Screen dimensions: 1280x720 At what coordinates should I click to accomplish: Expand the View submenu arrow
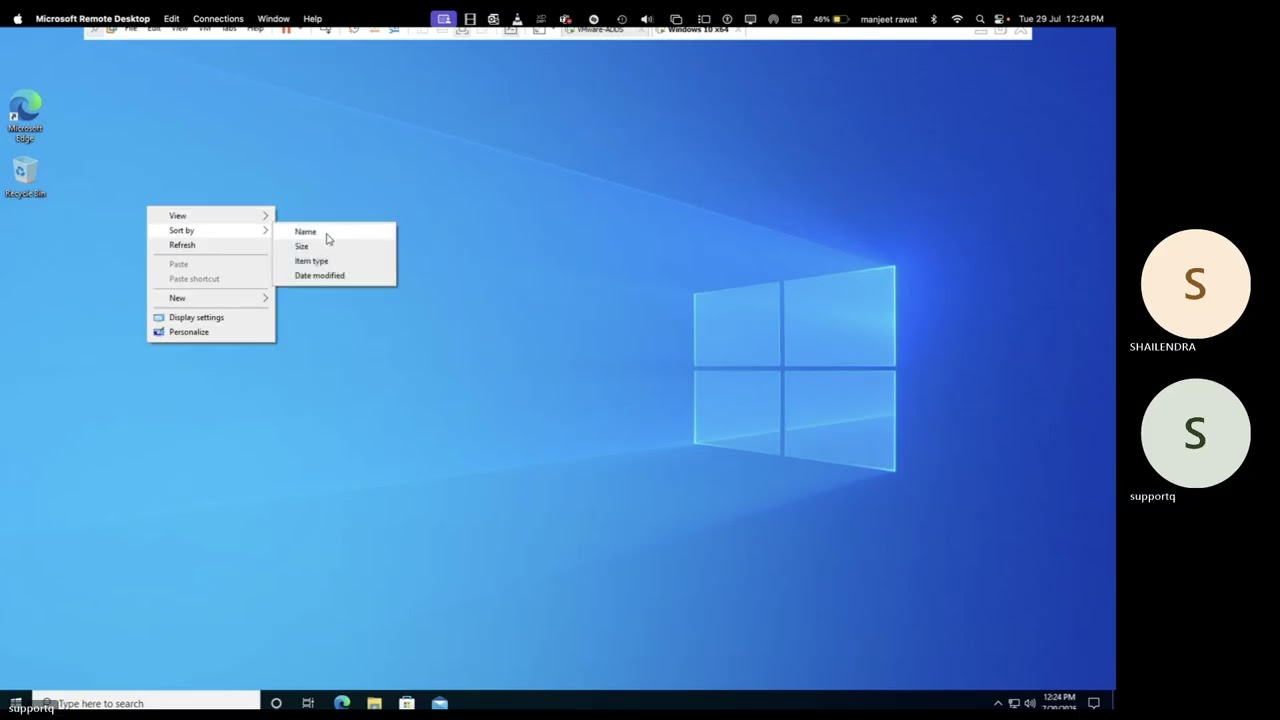[265, 216]
